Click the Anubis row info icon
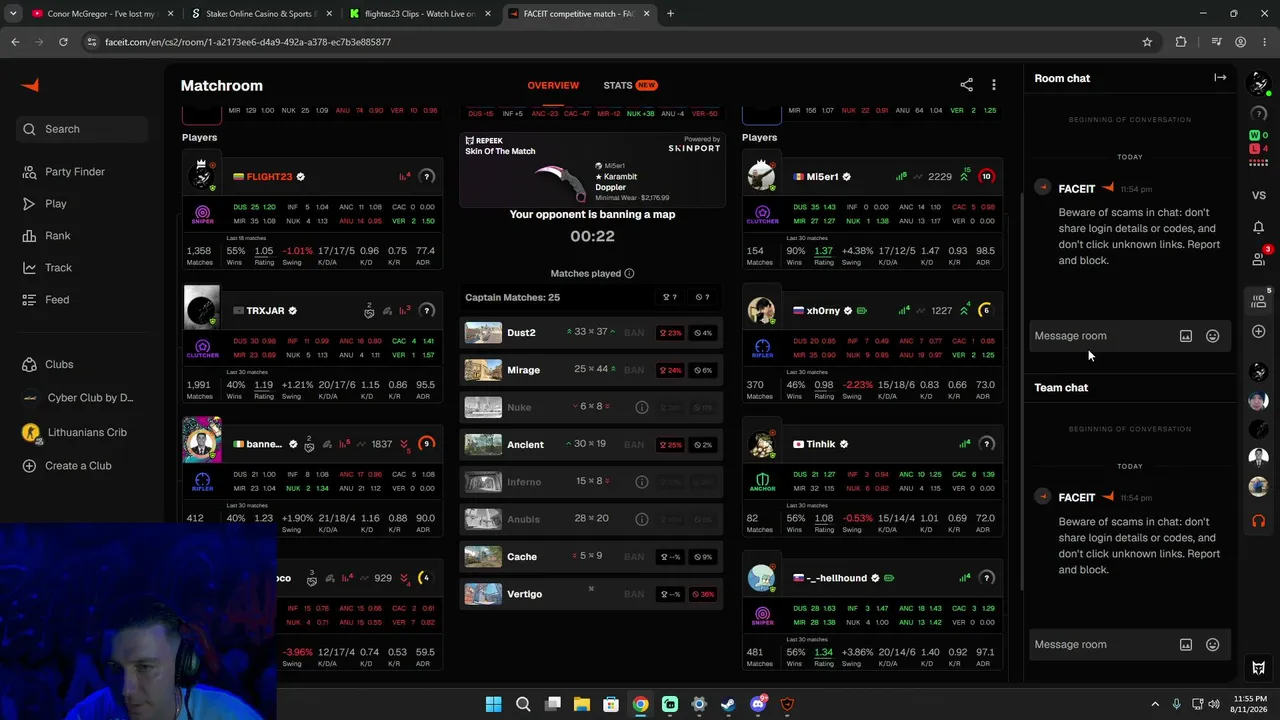Screen dimensions: 1280x720 642,519
